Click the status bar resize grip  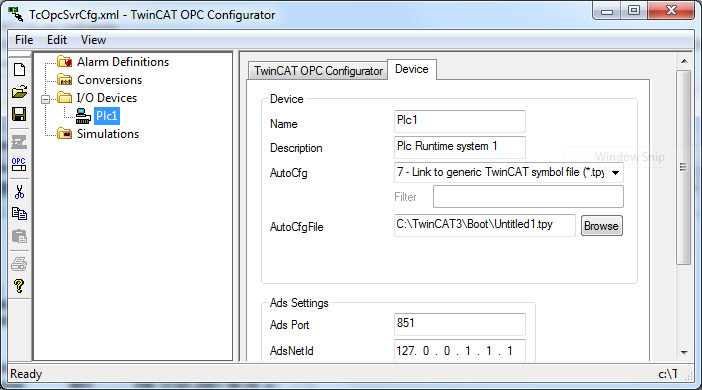(689, 376)
